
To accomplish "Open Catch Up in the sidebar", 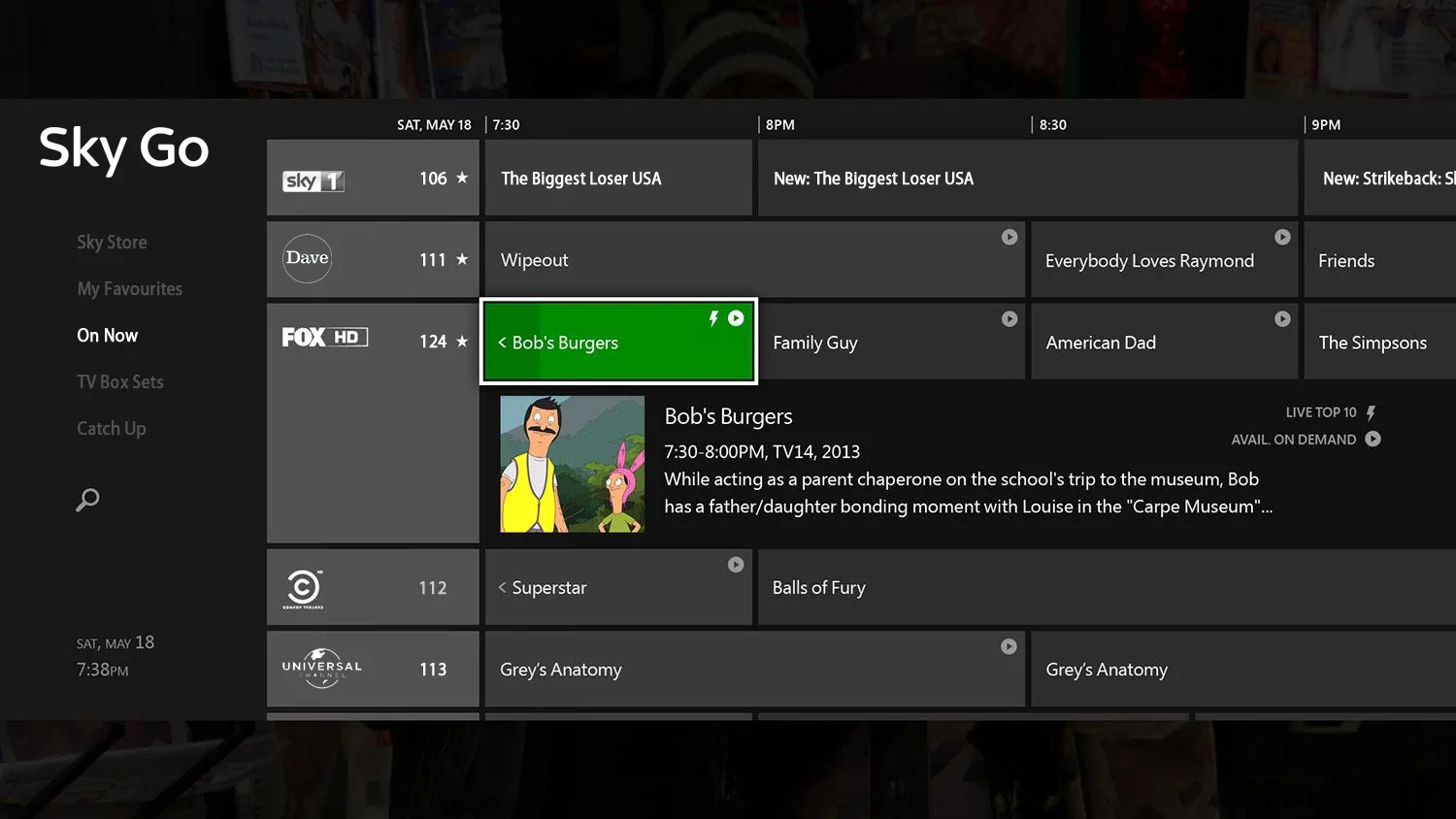I will click(111, 429).
